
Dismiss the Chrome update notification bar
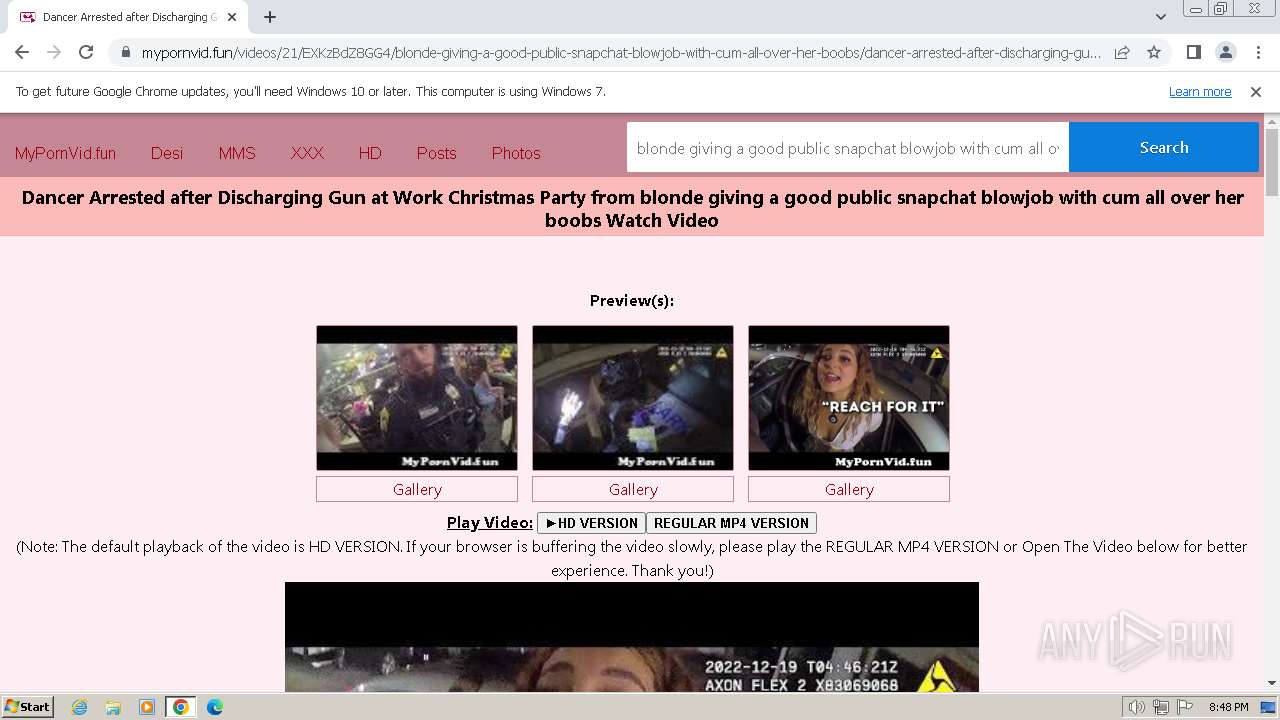coord(1256,92)
